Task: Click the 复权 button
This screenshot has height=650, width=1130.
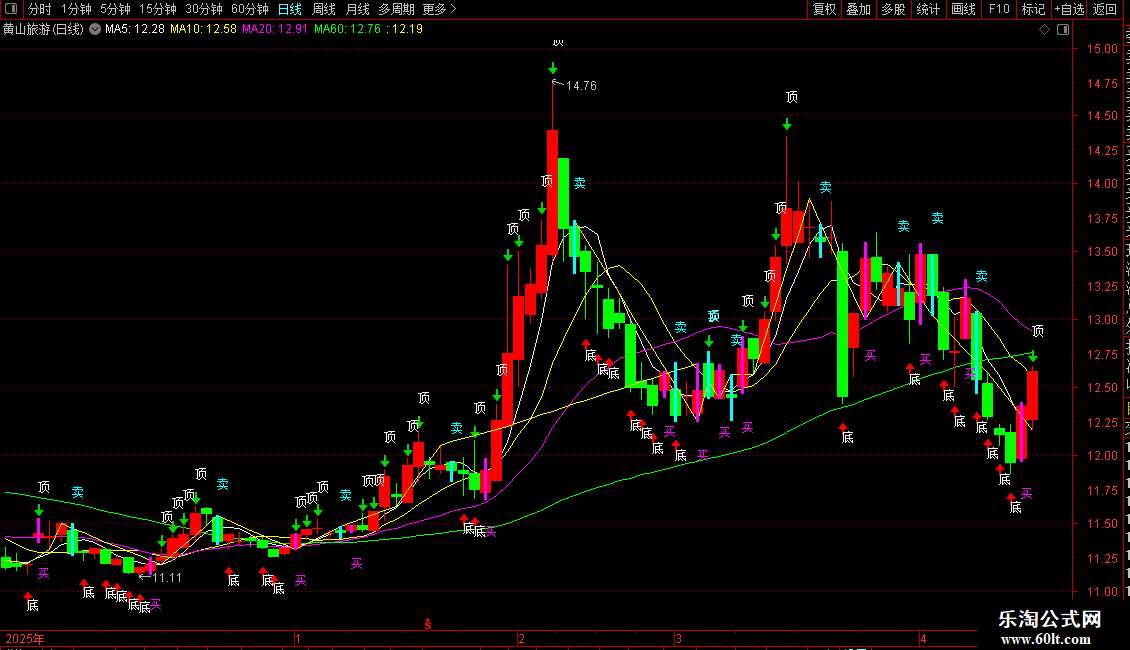Action: [x=824, y=9]
